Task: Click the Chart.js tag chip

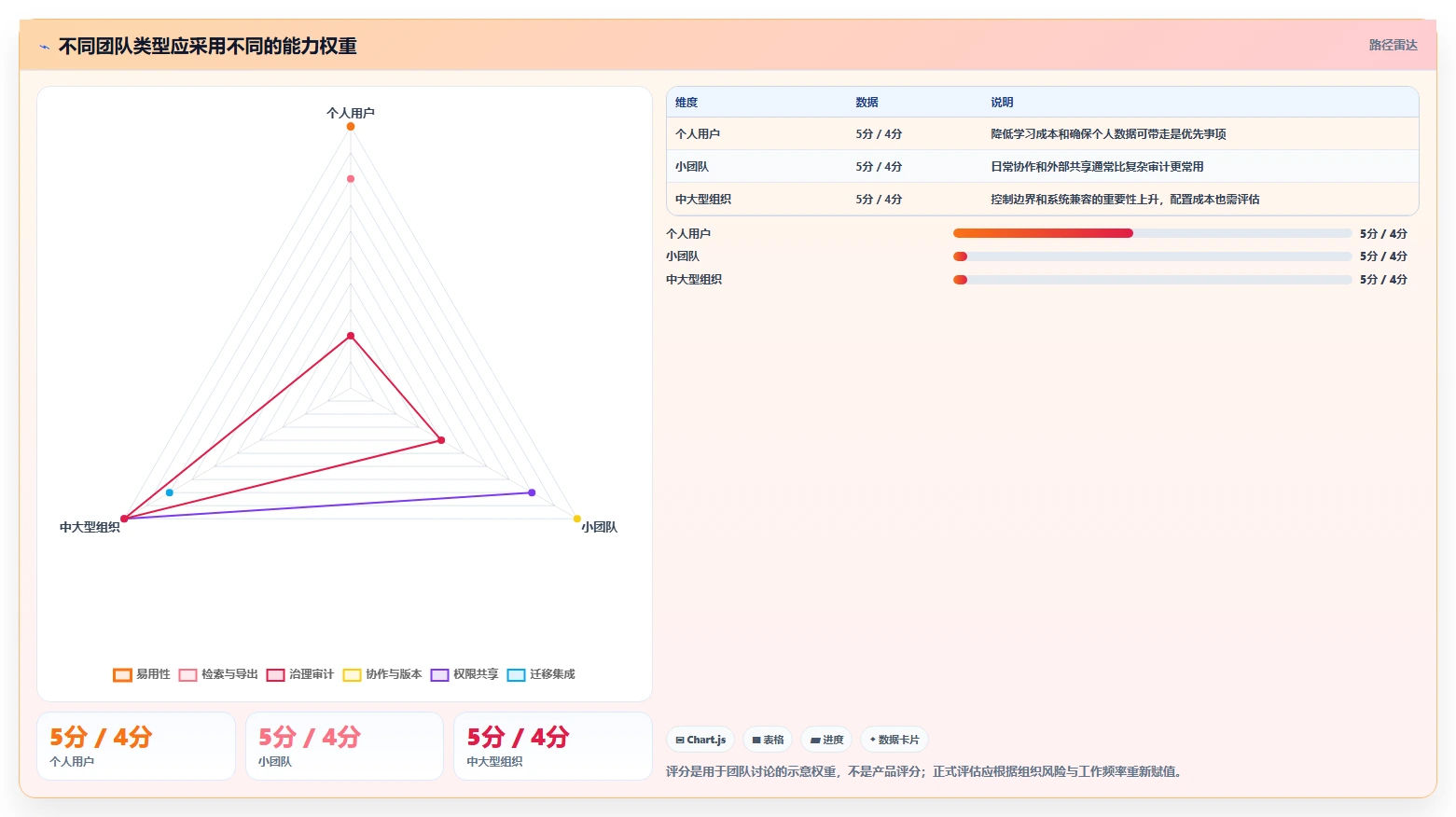Action: pos(700,740)
